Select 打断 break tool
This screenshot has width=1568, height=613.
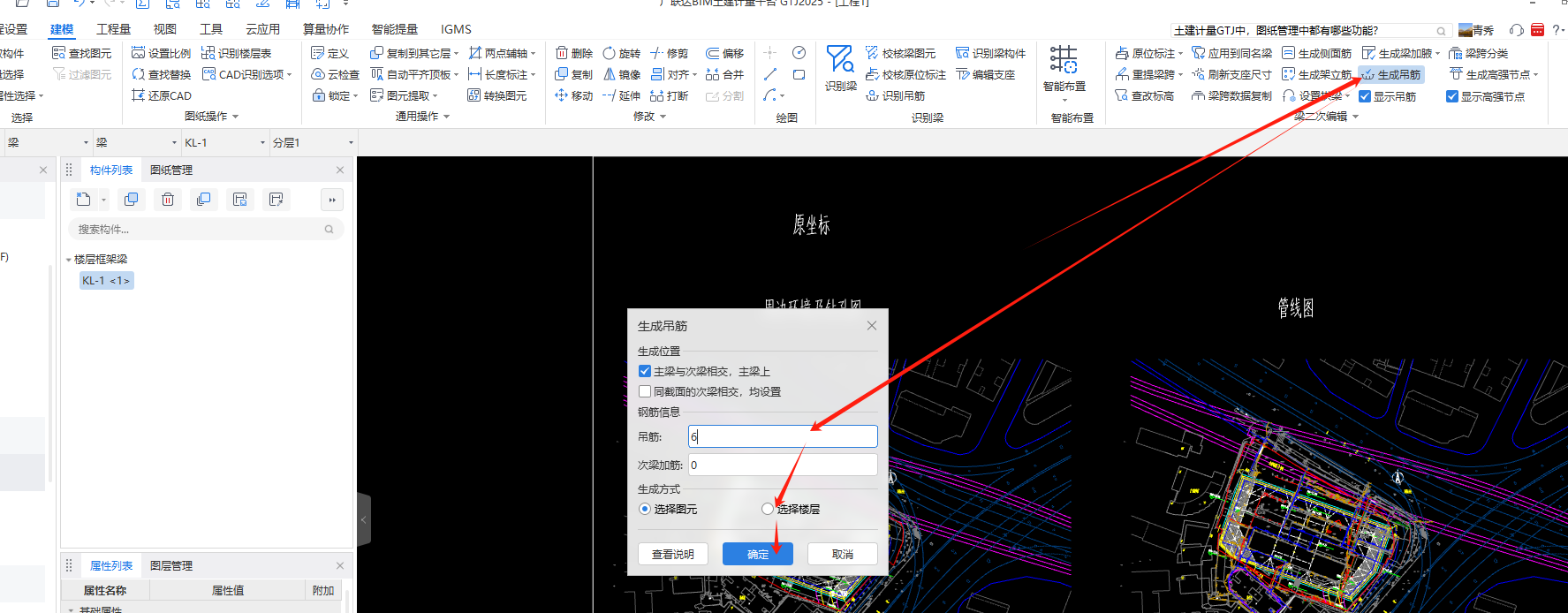coord(669,95)
